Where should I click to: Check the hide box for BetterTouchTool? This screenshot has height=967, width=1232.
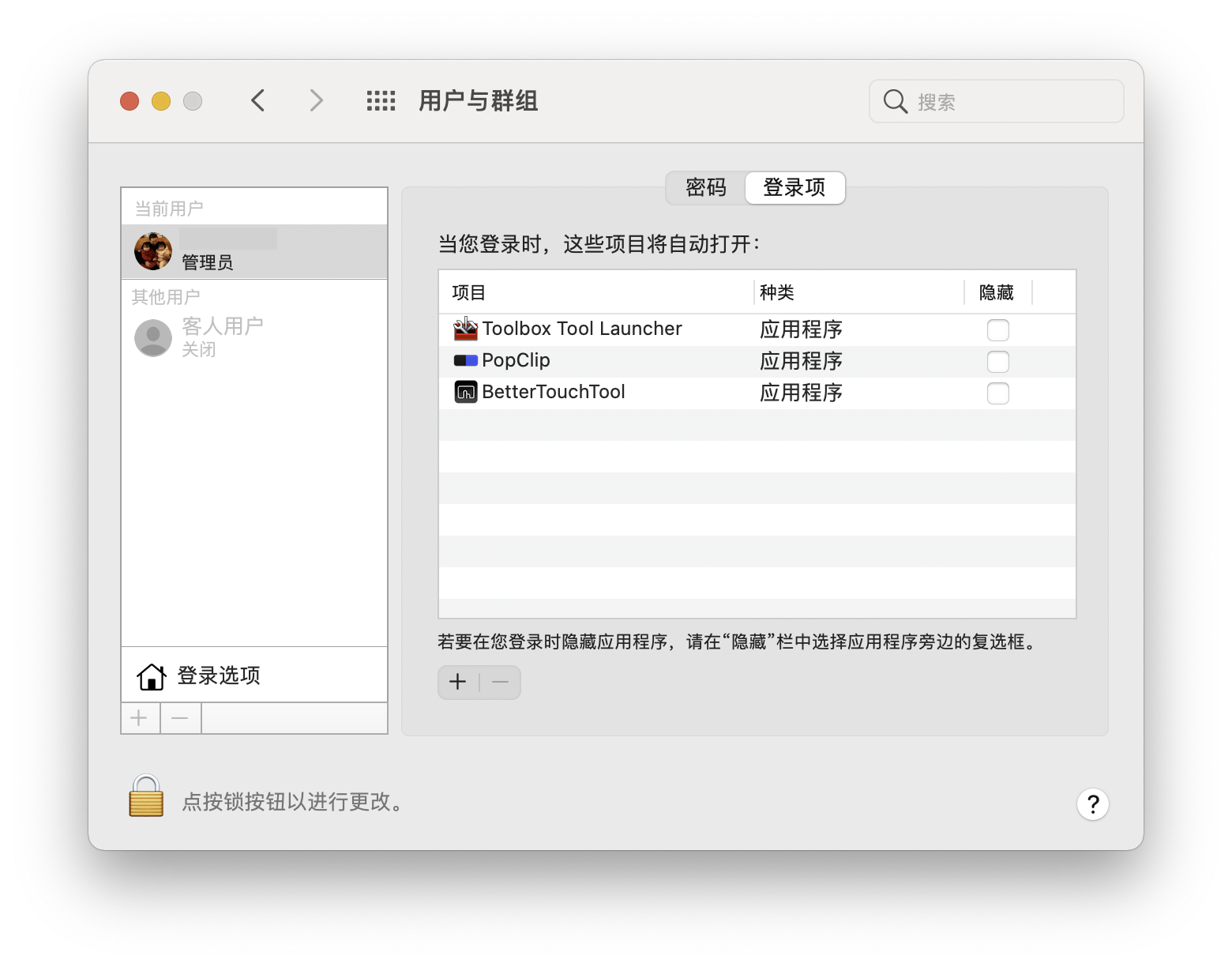[997, 393]
